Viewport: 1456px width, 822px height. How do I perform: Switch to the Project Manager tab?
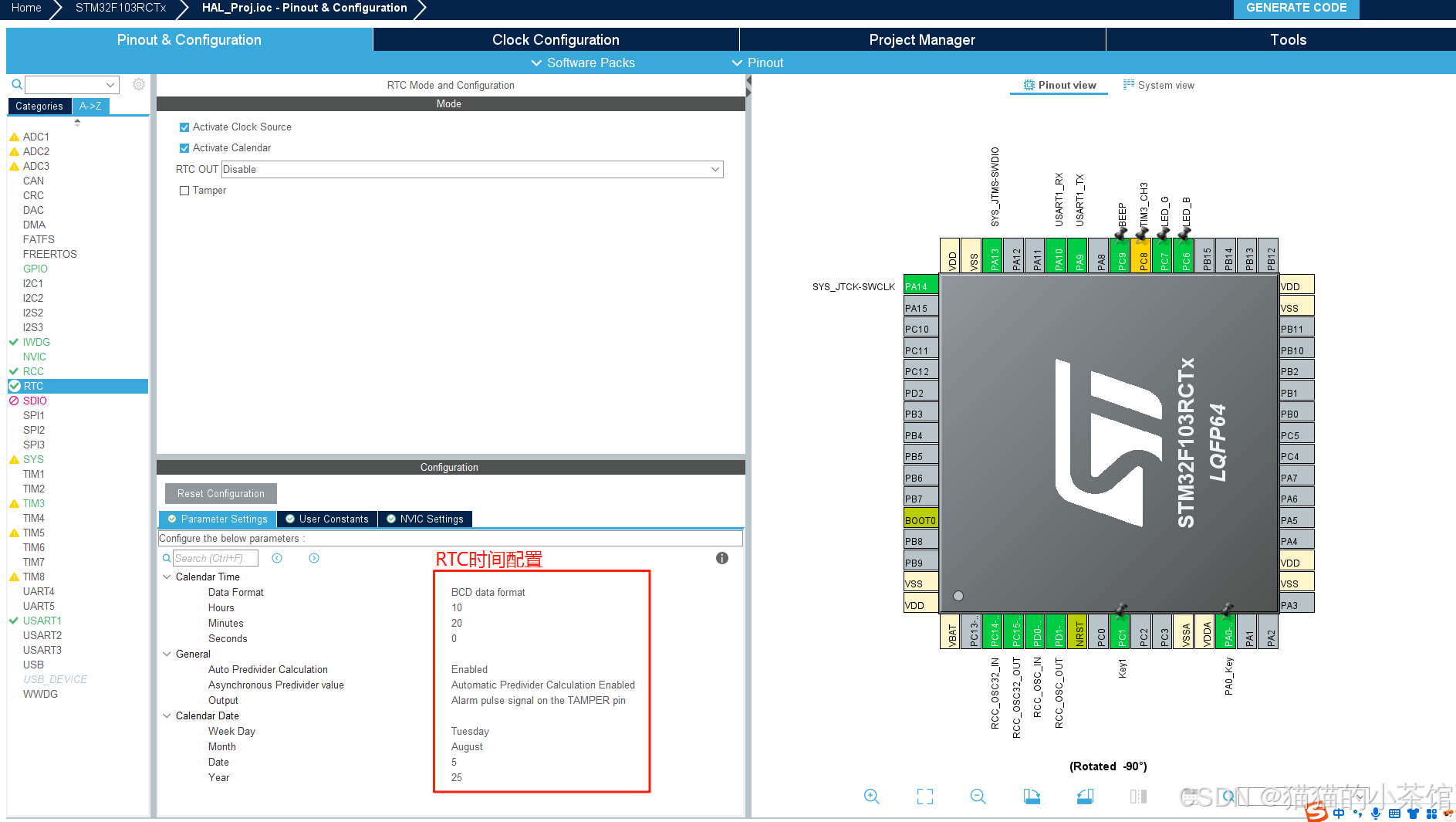click(922, 39)
